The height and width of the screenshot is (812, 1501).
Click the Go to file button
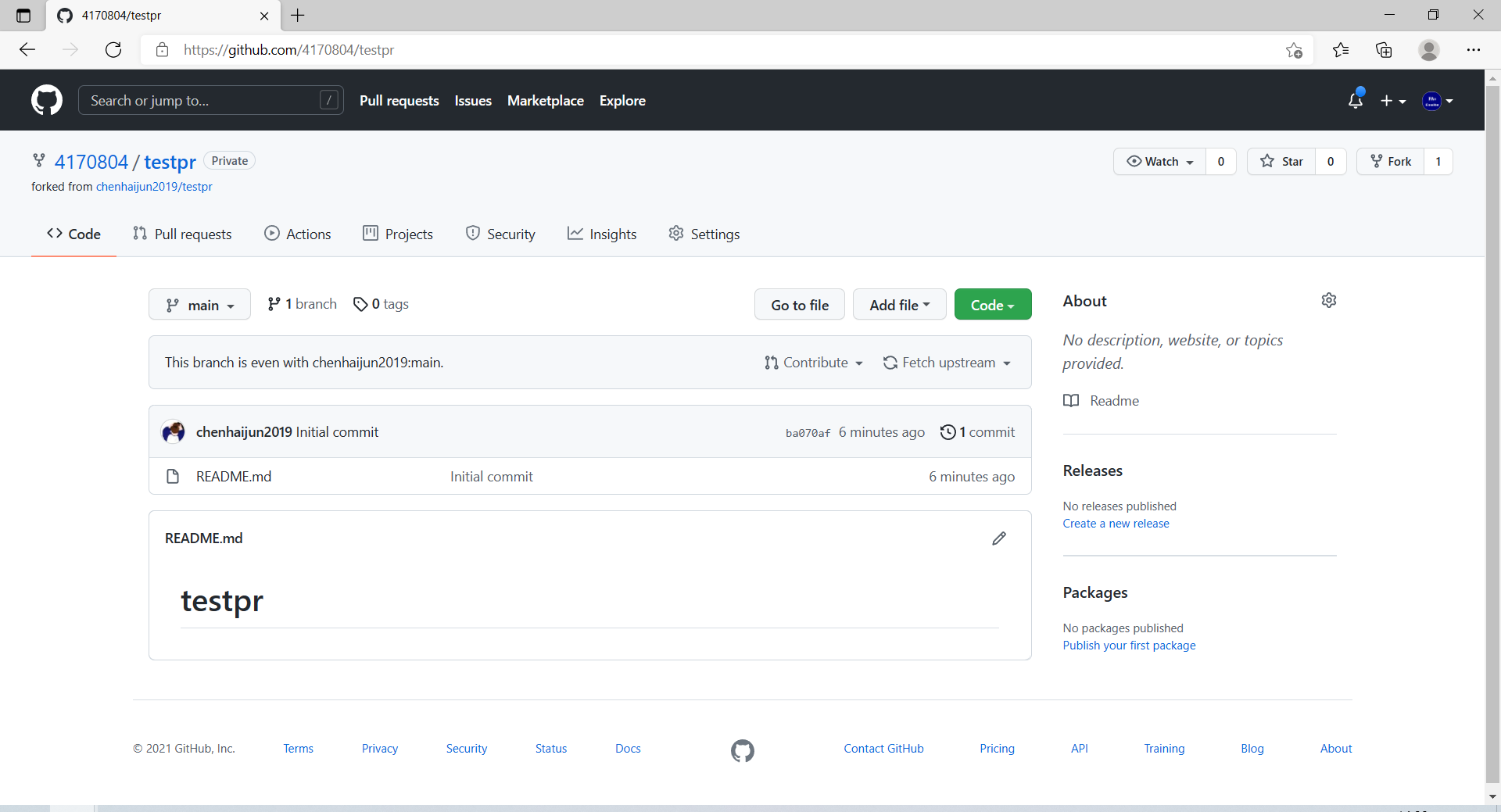800,305
